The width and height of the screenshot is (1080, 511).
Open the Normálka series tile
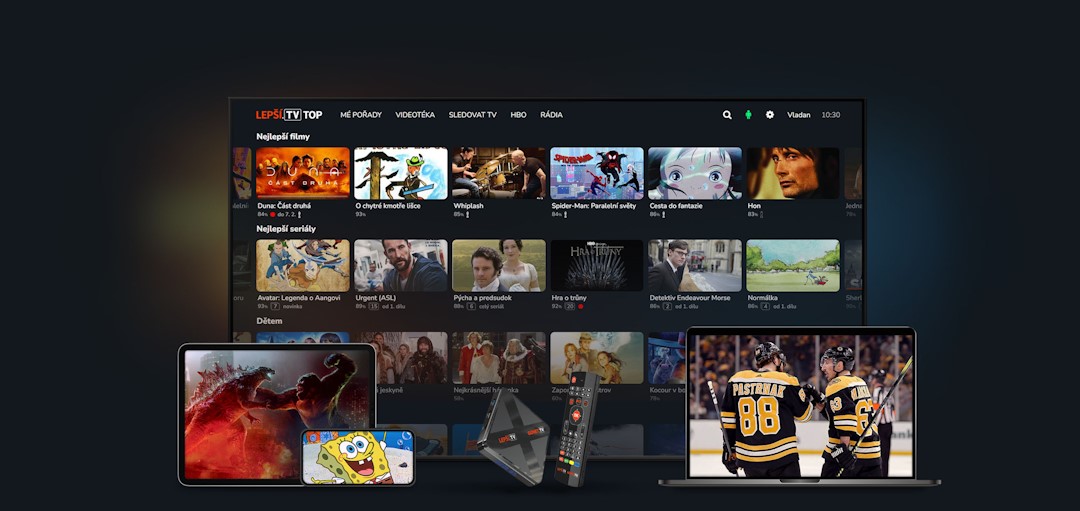pyautogui.click(x=793, y=265)
